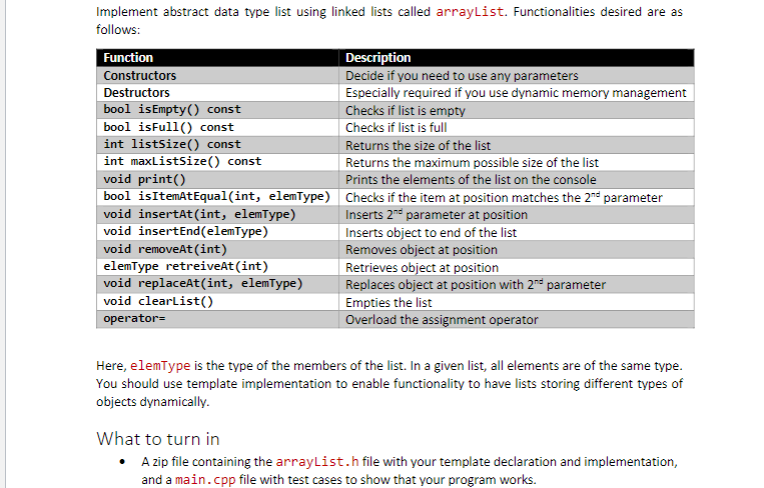Click 'void replaceAt(int, elemType)' cell
Image resolution: width=764 pixels, height=488 pixels.
pos(217,284)
